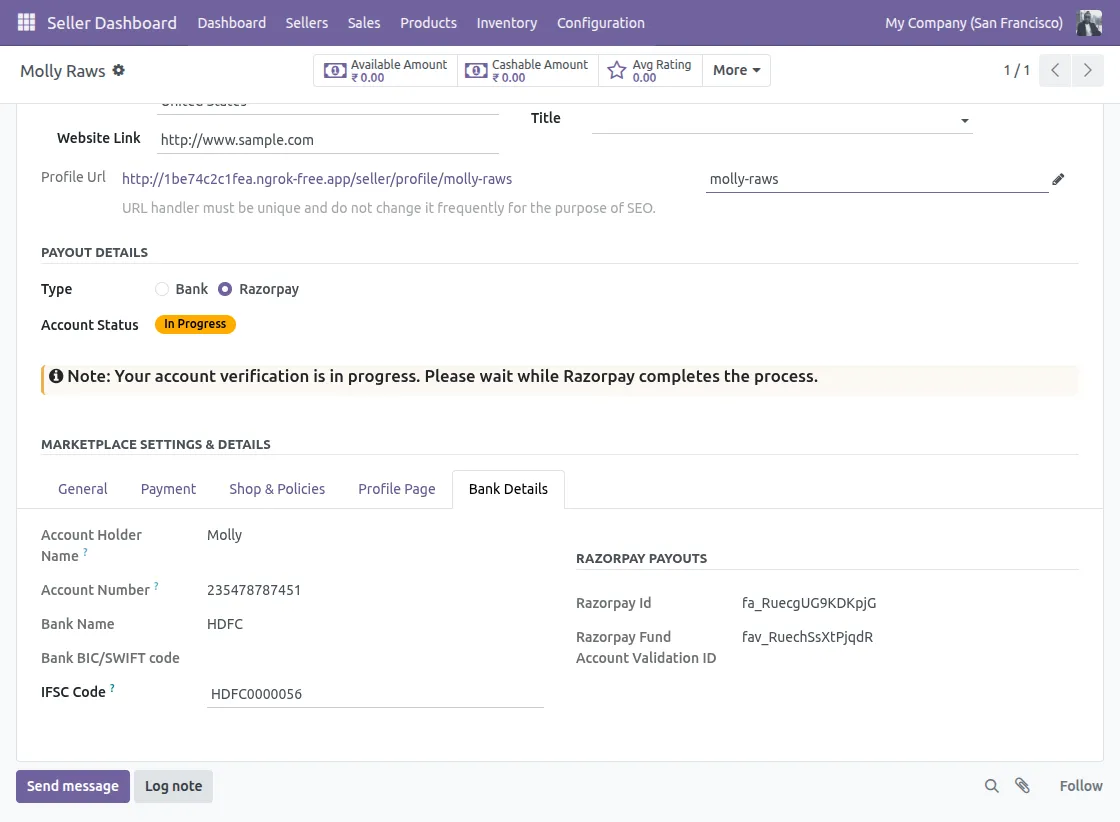Expand the More dropdown

(736, 71)
